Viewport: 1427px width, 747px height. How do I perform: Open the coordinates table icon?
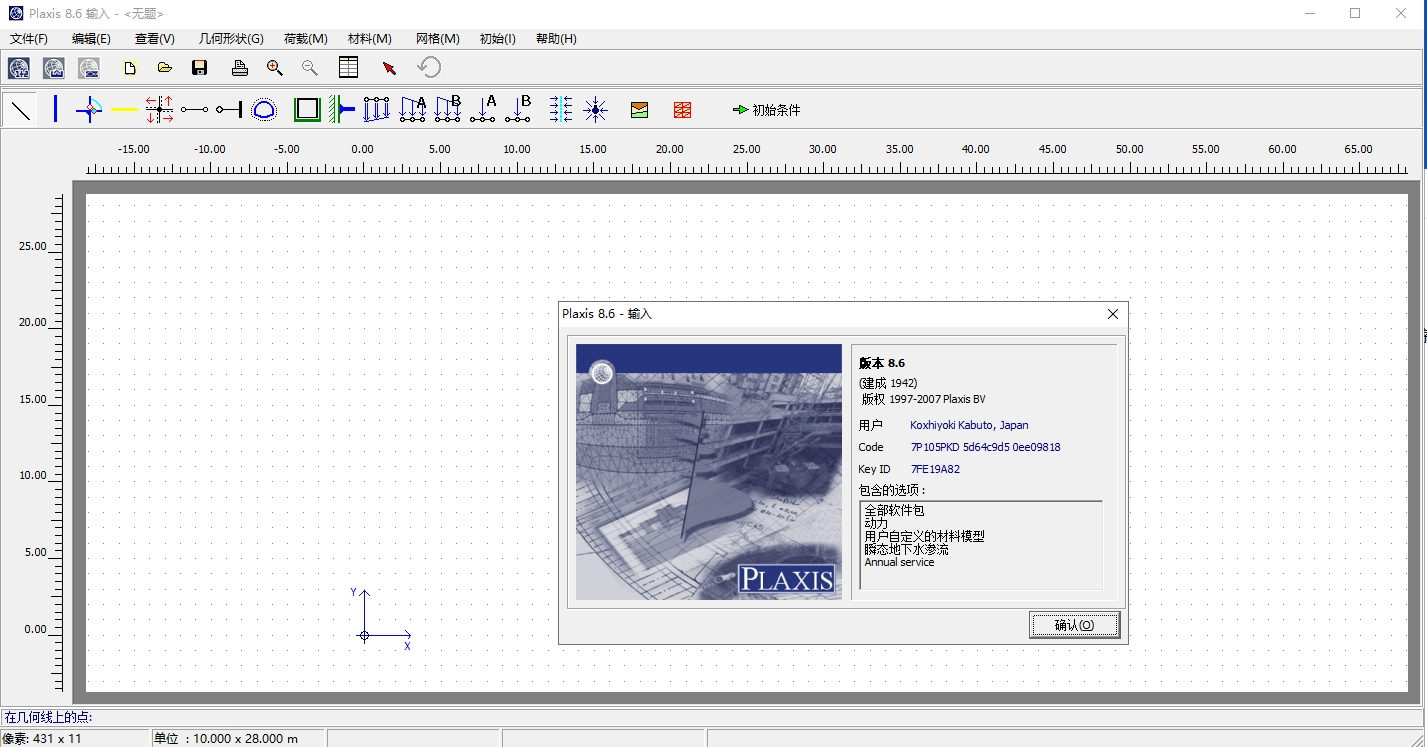coord(348,68)
